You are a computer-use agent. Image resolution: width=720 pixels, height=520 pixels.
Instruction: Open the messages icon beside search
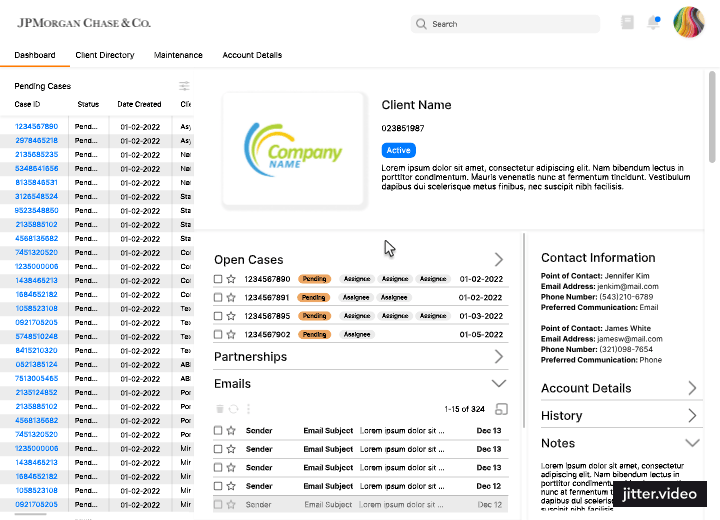pyautogui.click(x=627, y=22)
